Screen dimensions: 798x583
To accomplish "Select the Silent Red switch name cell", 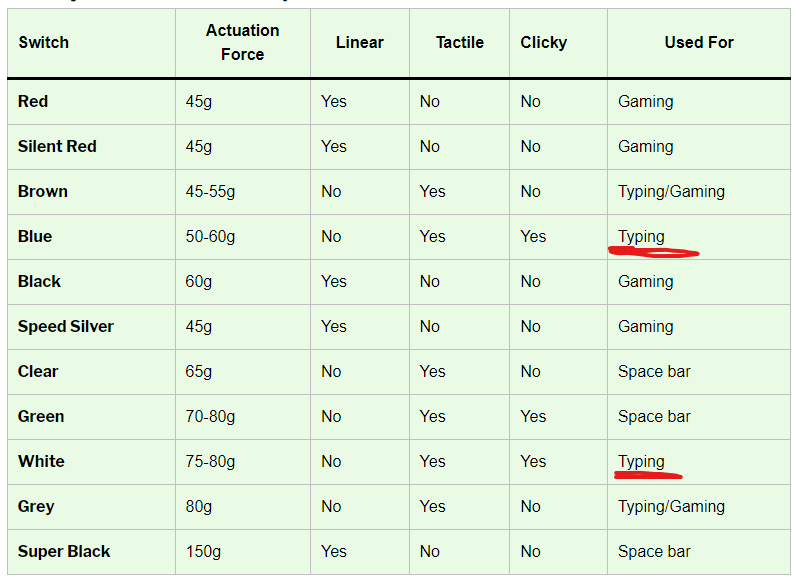I will tap(57, 146).
